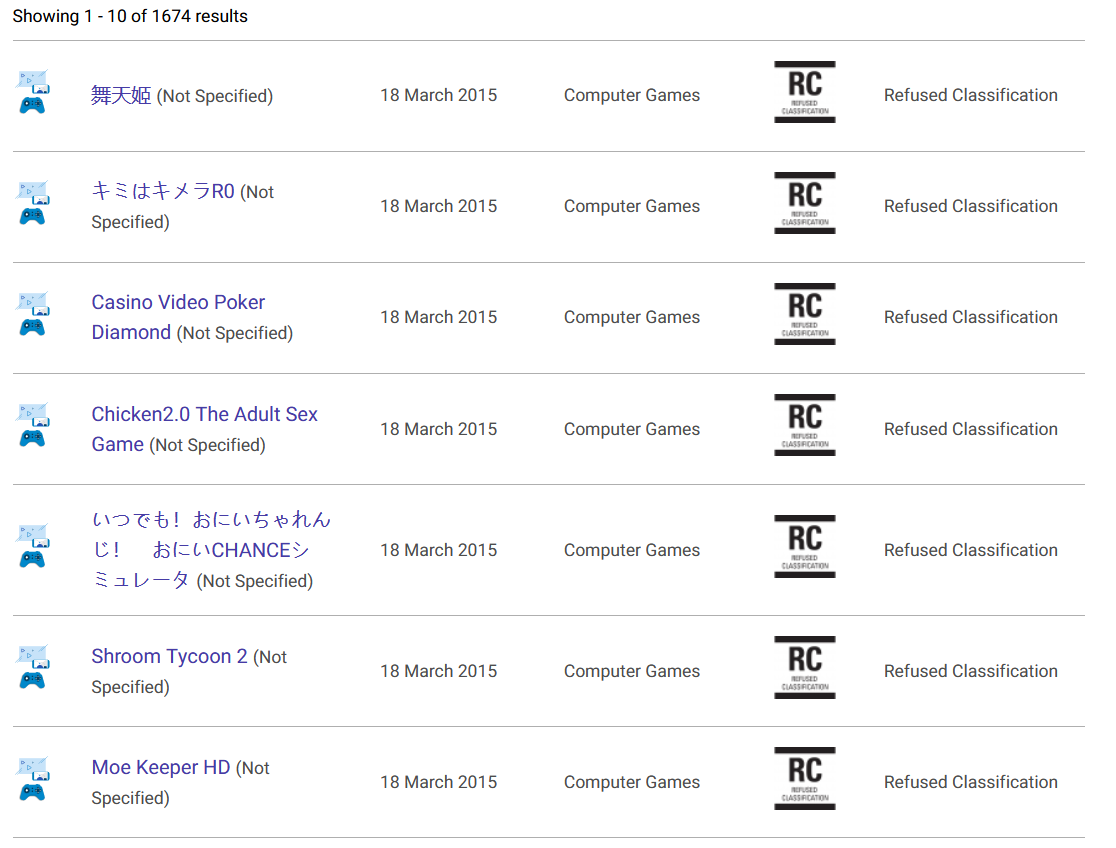Click the controller icon next to Moe Keeper HD
The width and height of the screenshot is (1116, 848).
tap(33, 778)
